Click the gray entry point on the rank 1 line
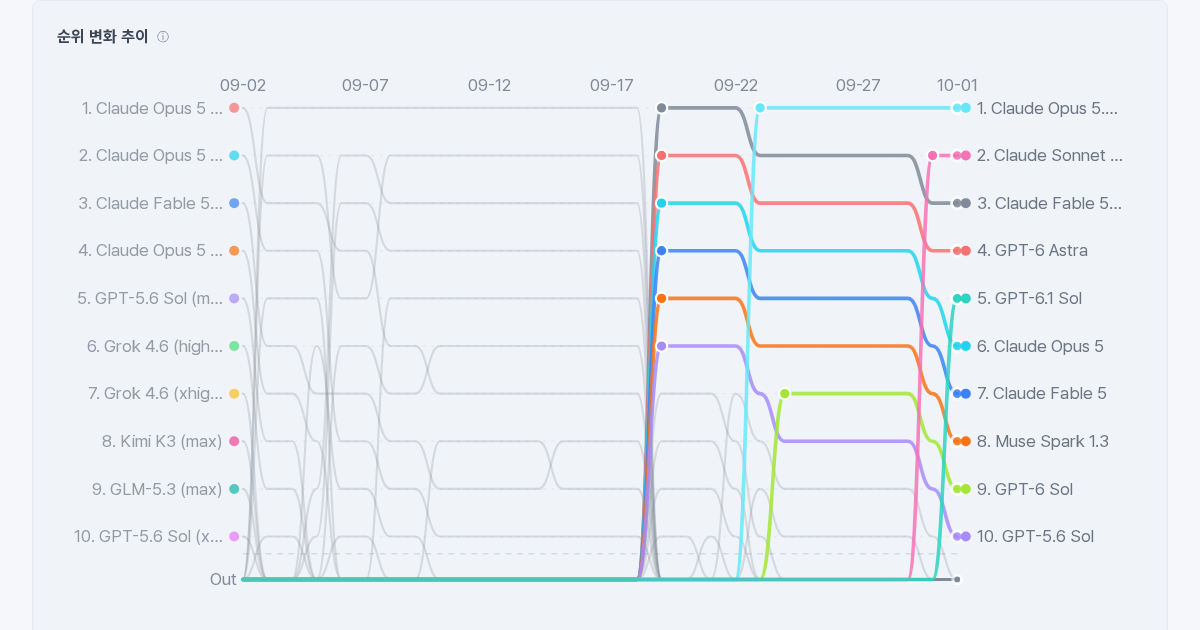 click(x=661, y=108)
